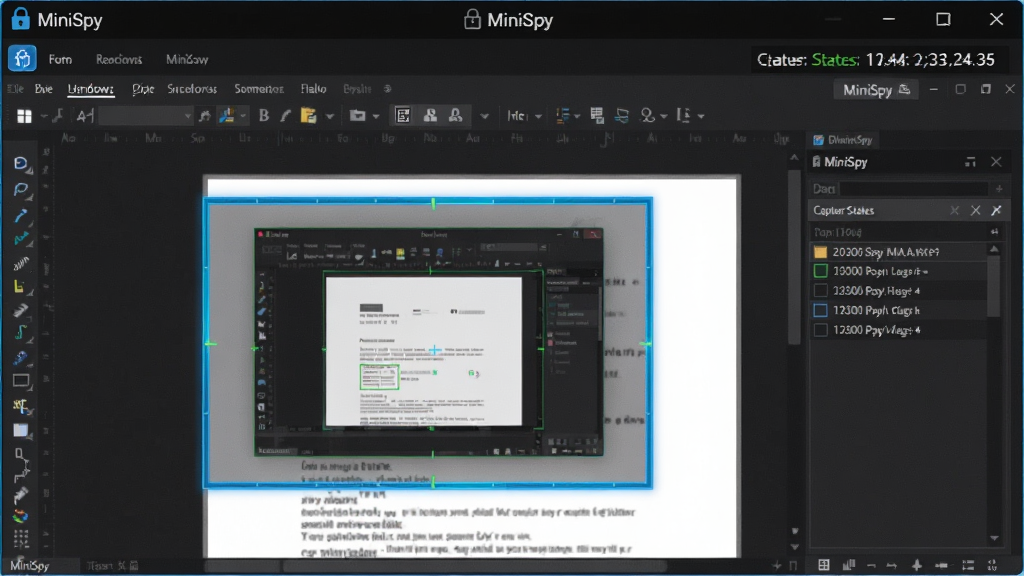
Task: Select the blue pen tool in sidebar
Action: coord(21,216)
